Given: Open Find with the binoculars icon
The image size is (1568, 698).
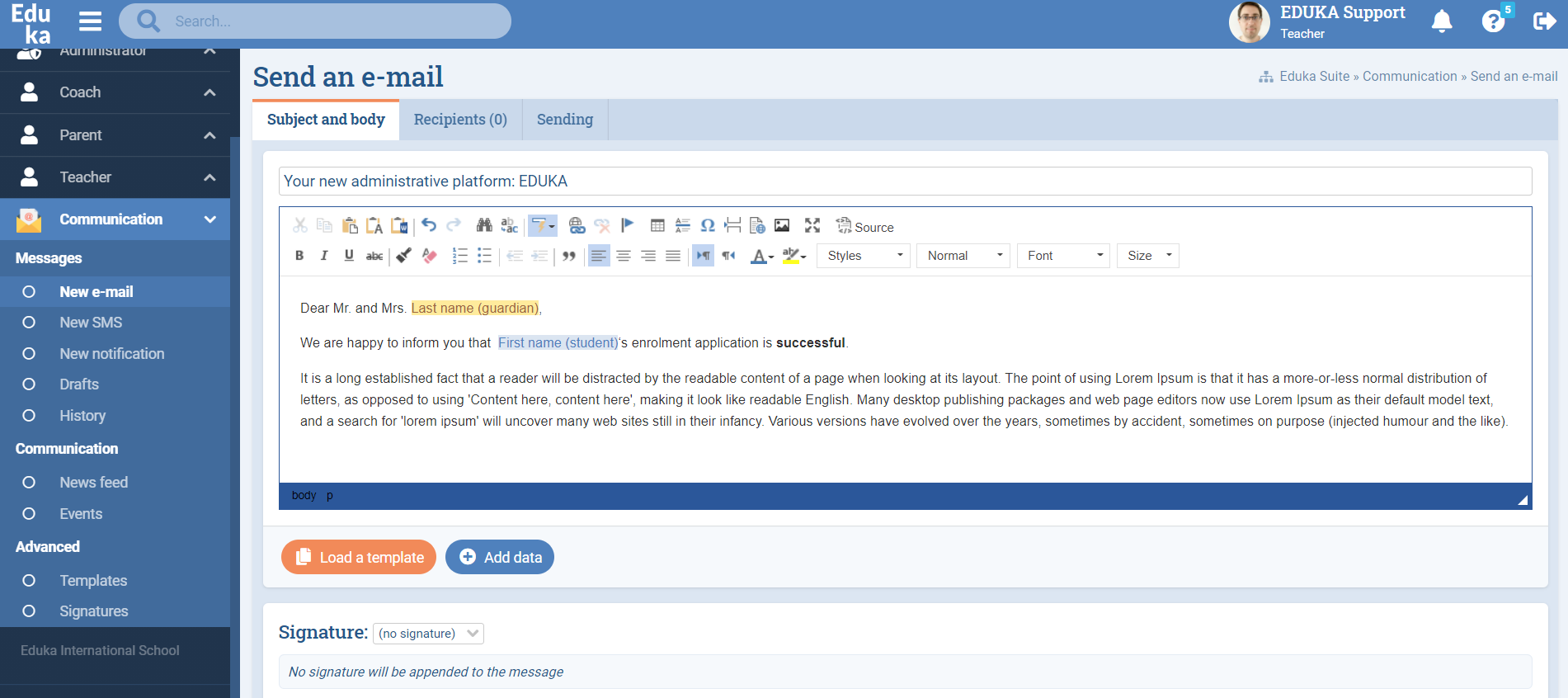Looking at the screenshot, I should point(484,225).
